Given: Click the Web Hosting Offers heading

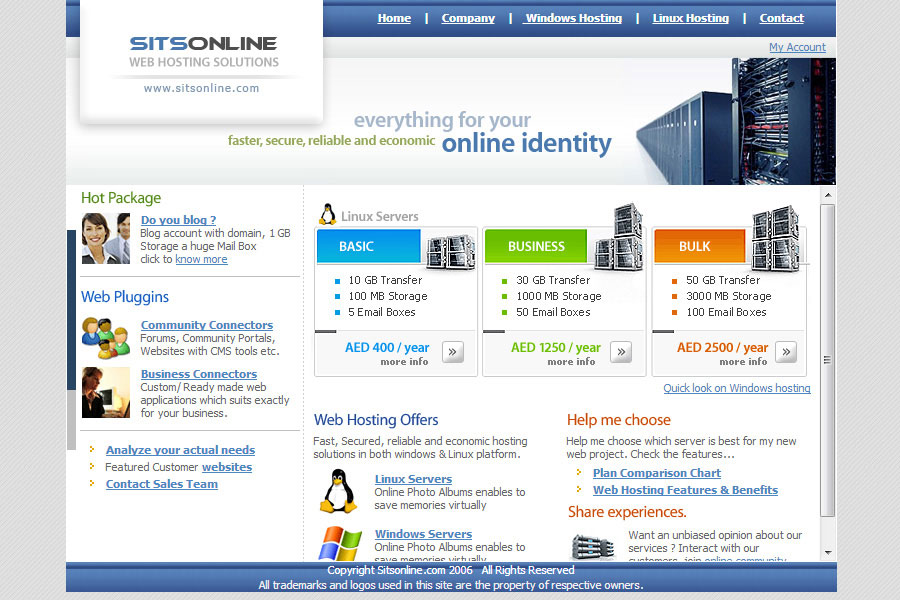Looking at the screenshot, I should point(376,420).
